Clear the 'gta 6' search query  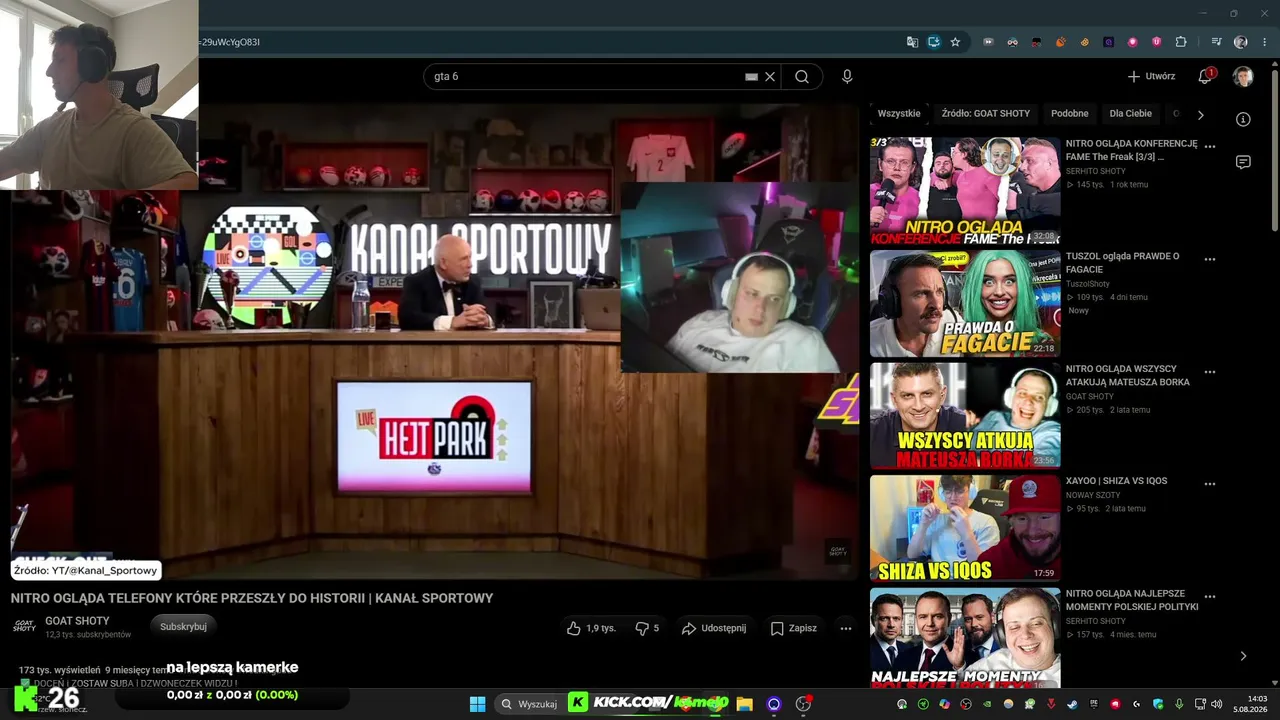click(770, 76)
